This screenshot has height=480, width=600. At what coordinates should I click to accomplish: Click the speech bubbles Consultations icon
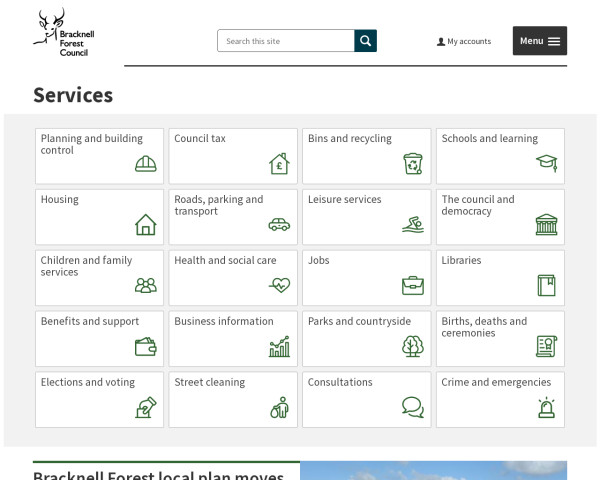click(x=412, y=407)
